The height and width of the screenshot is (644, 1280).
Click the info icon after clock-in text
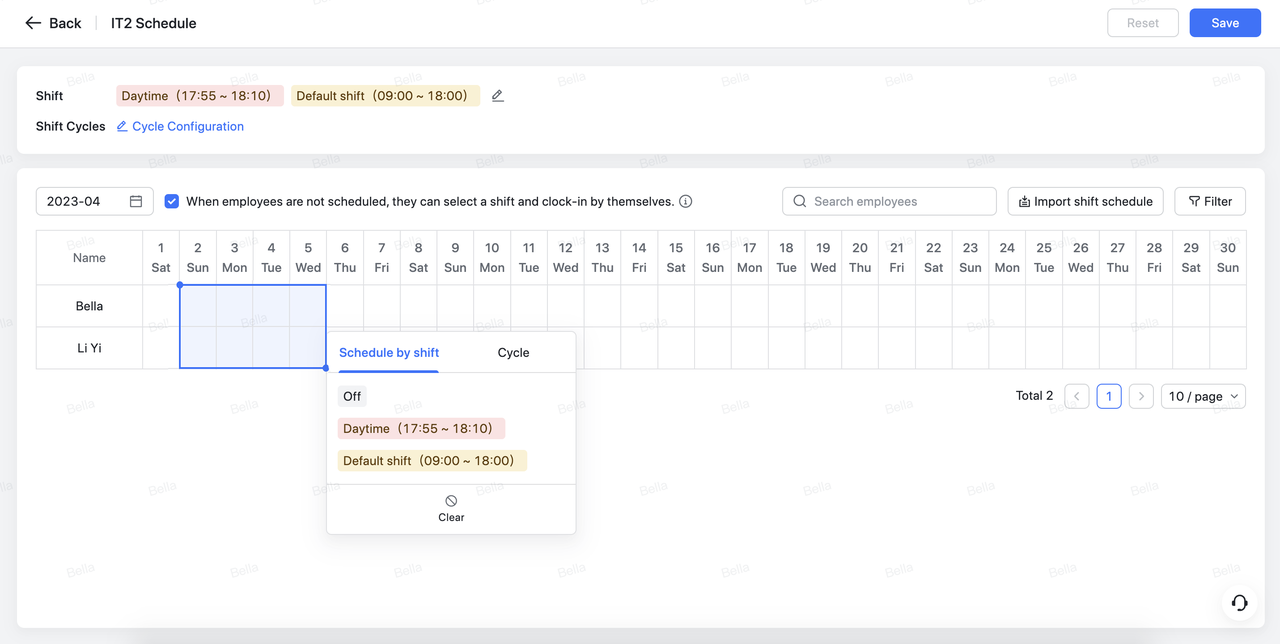pyautogui.click(x=686, y=201)
